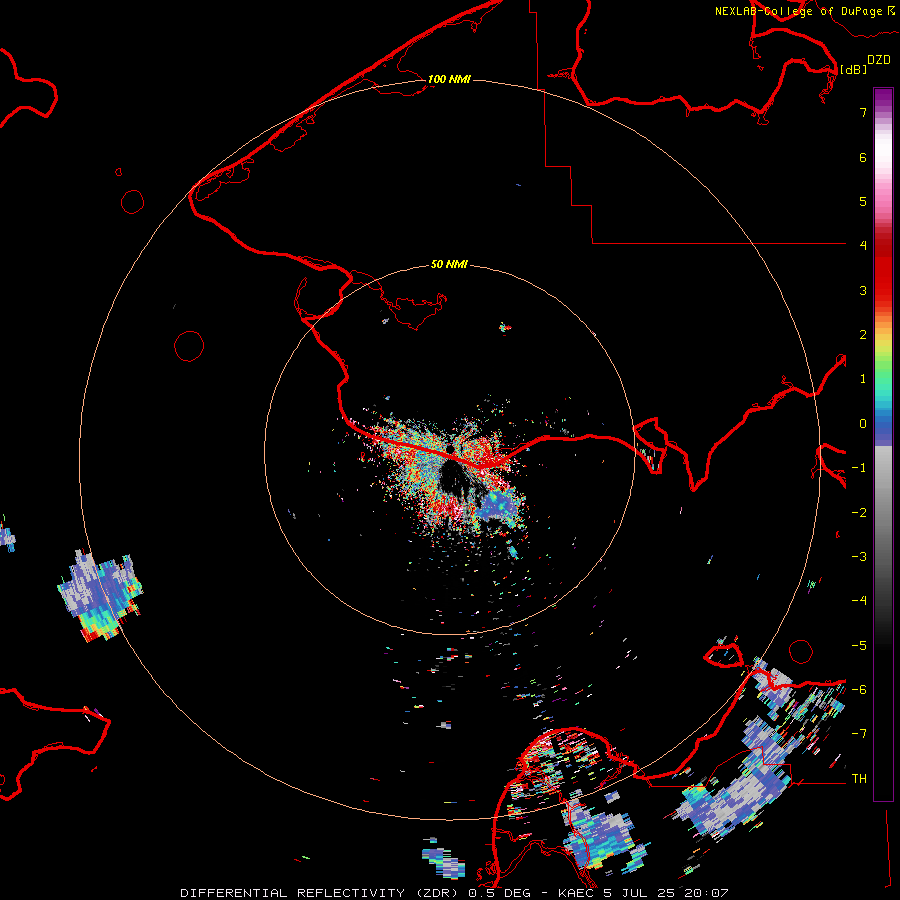Click the "4" value on the color scale
This screenshot has height=900, width=900.
pyautogui.click(x=863, y=246)
